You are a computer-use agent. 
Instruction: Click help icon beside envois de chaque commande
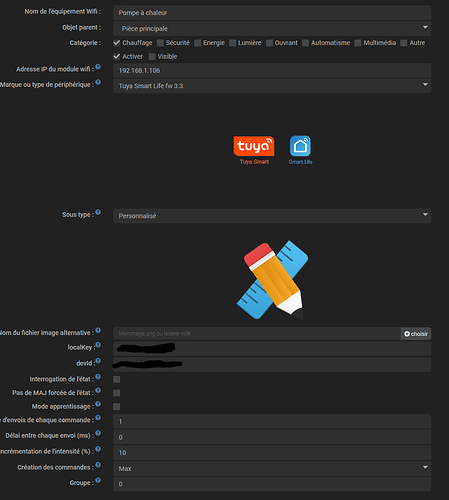pyautogui.click(x=98, y=418)
